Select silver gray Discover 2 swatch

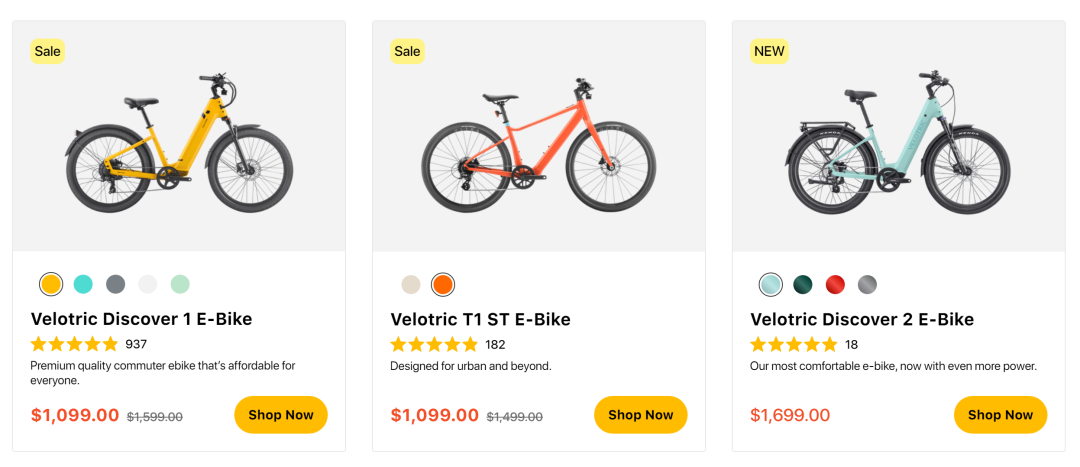click(867, 284)
